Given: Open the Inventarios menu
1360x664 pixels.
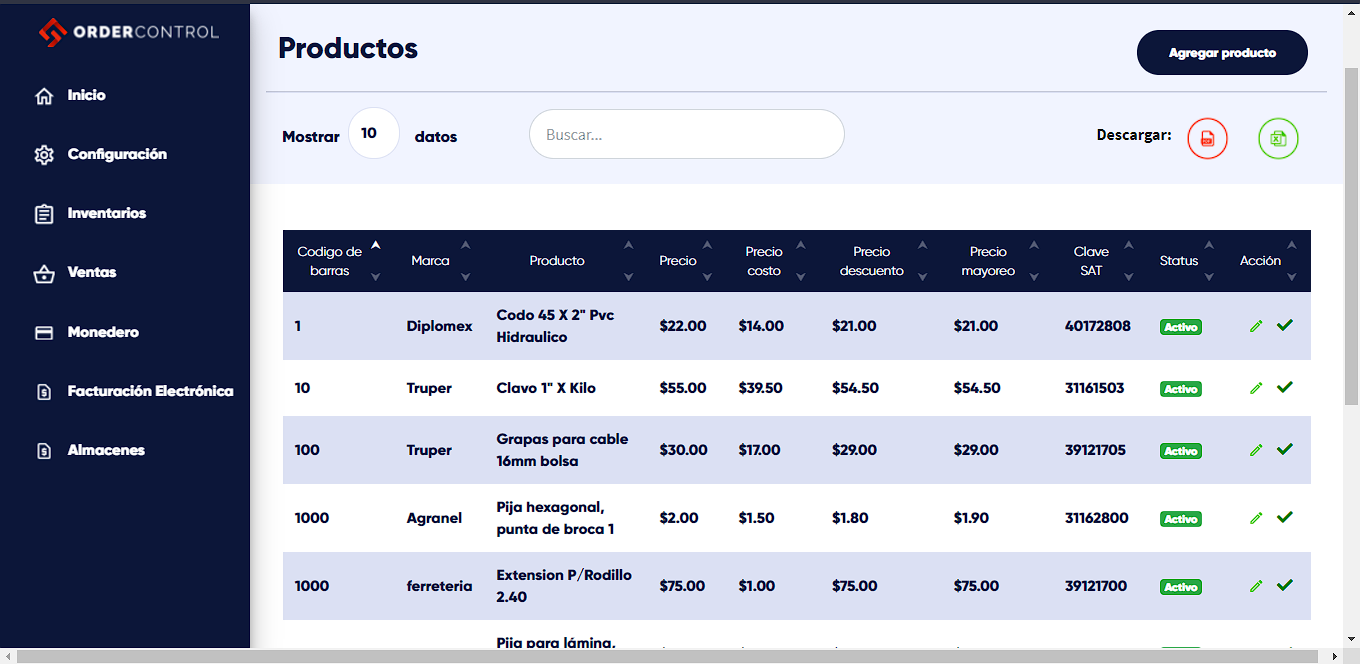Looking at the screenshot, I should tap(106, 213).
